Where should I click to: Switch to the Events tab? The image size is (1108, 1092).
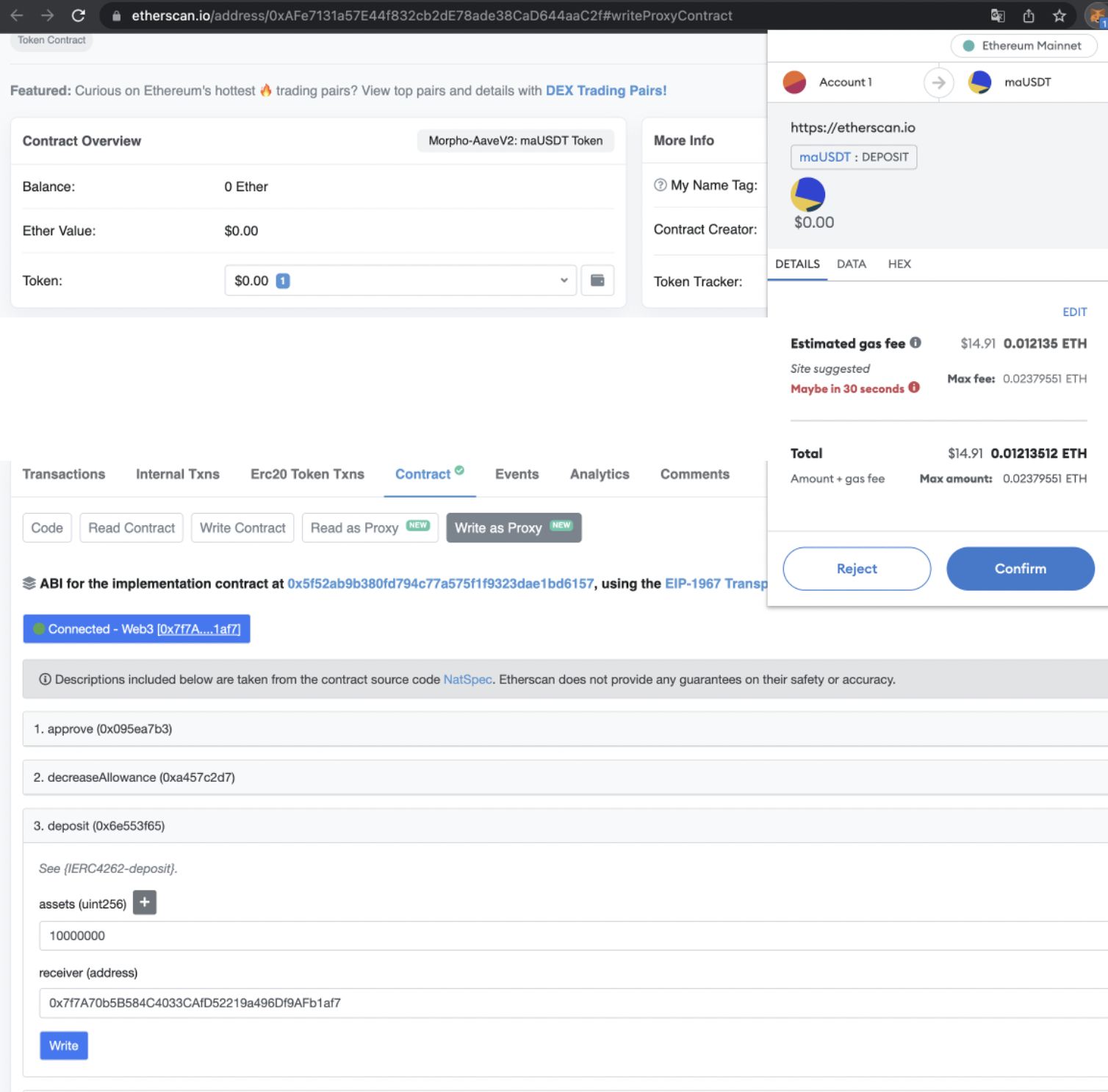pos(517,475)
